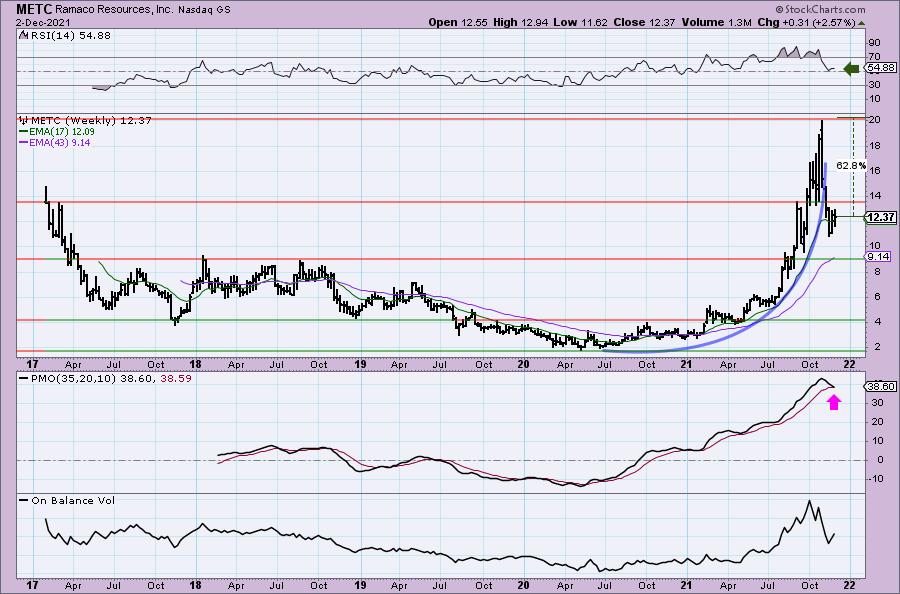Select the METC (Weekly) 12.37 legend label
Screen dimensions: 900x594
pos(91,121)
